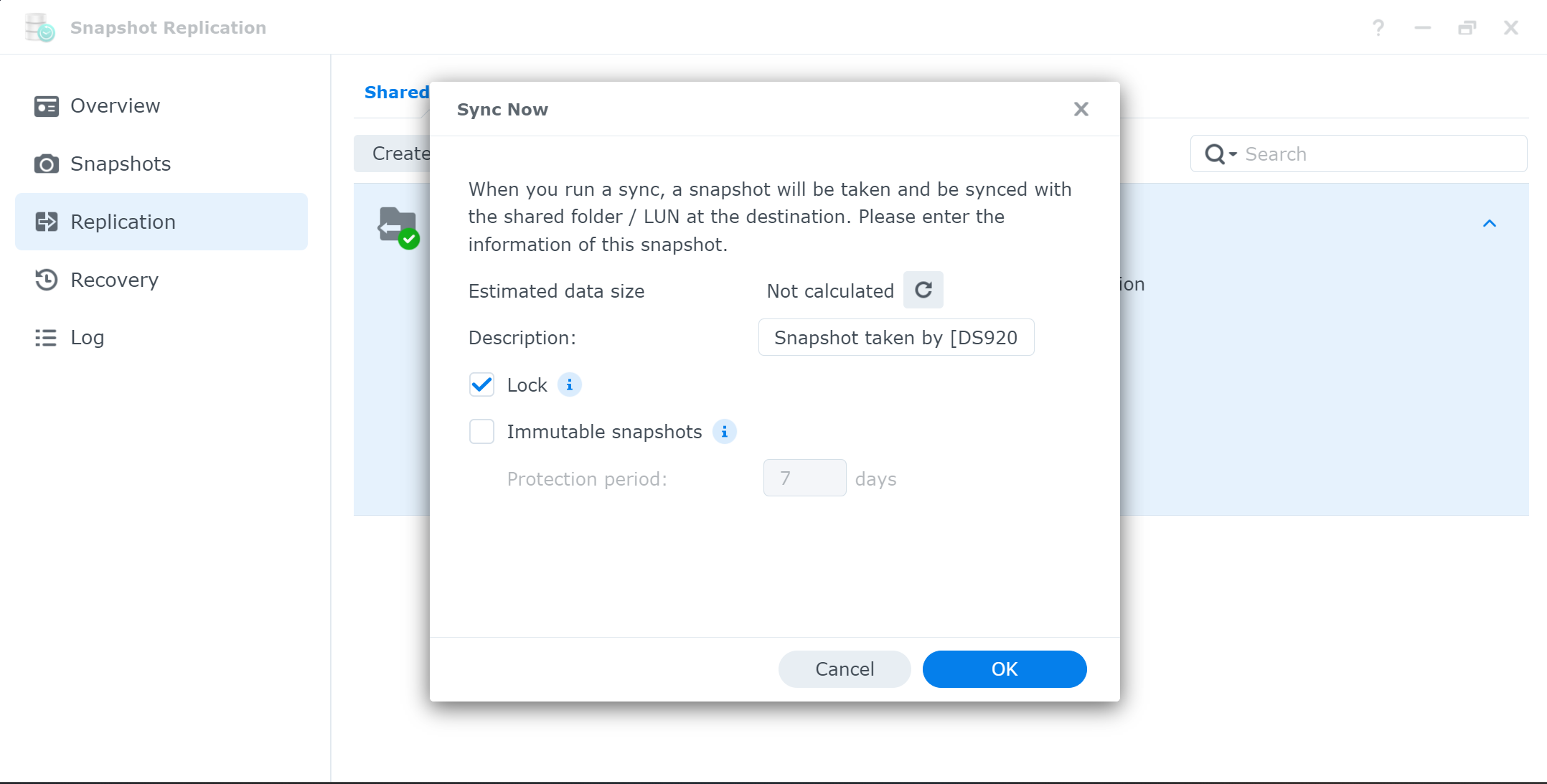The height and width of the screenshot is (784, 1547).
Task: Show info tooltip for Immutable snapshots
Action: pyautogui.click(x=725, y=432)
